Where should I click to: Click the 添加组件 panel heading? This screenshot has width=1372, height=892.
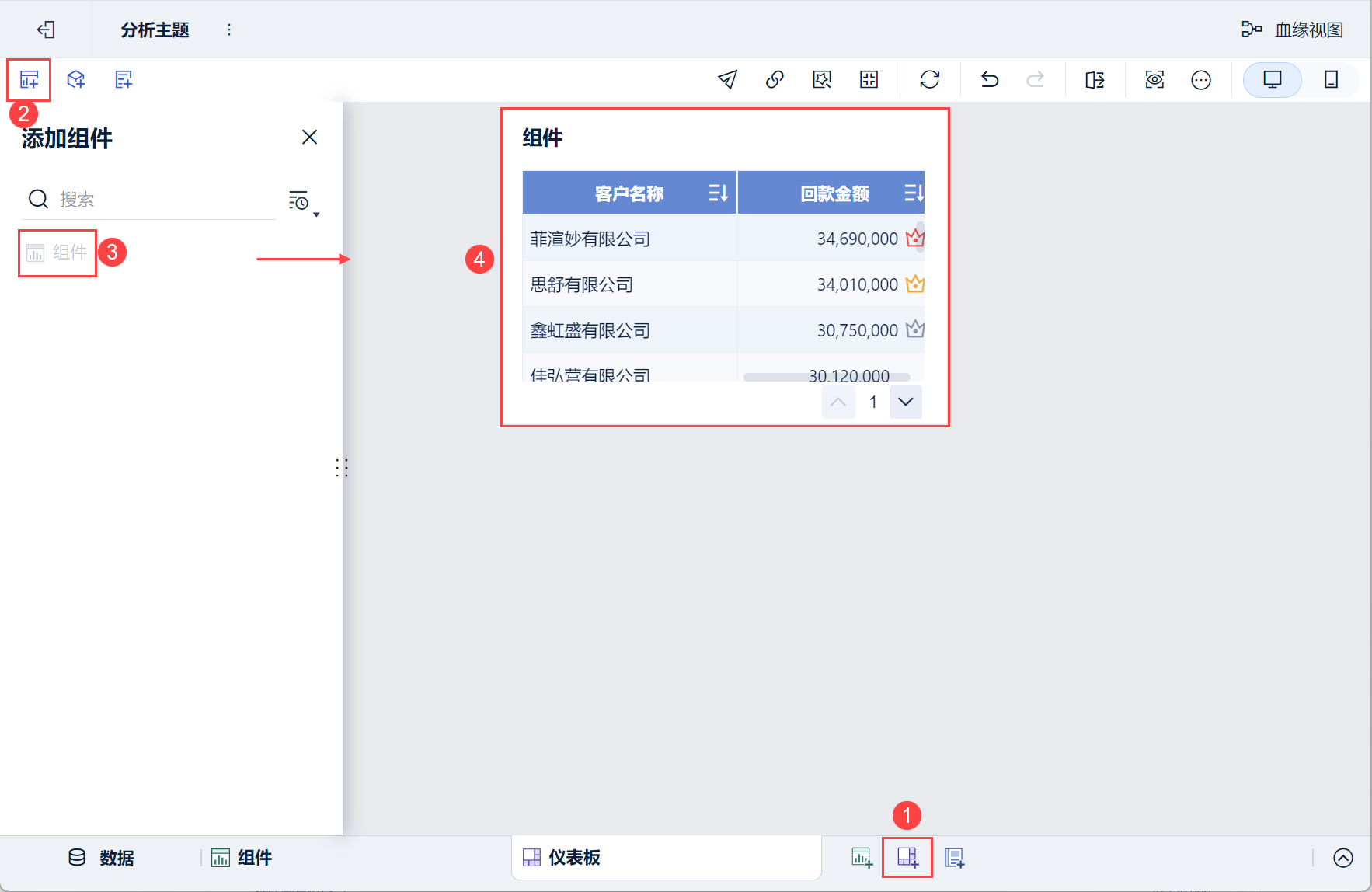point(67,138)
